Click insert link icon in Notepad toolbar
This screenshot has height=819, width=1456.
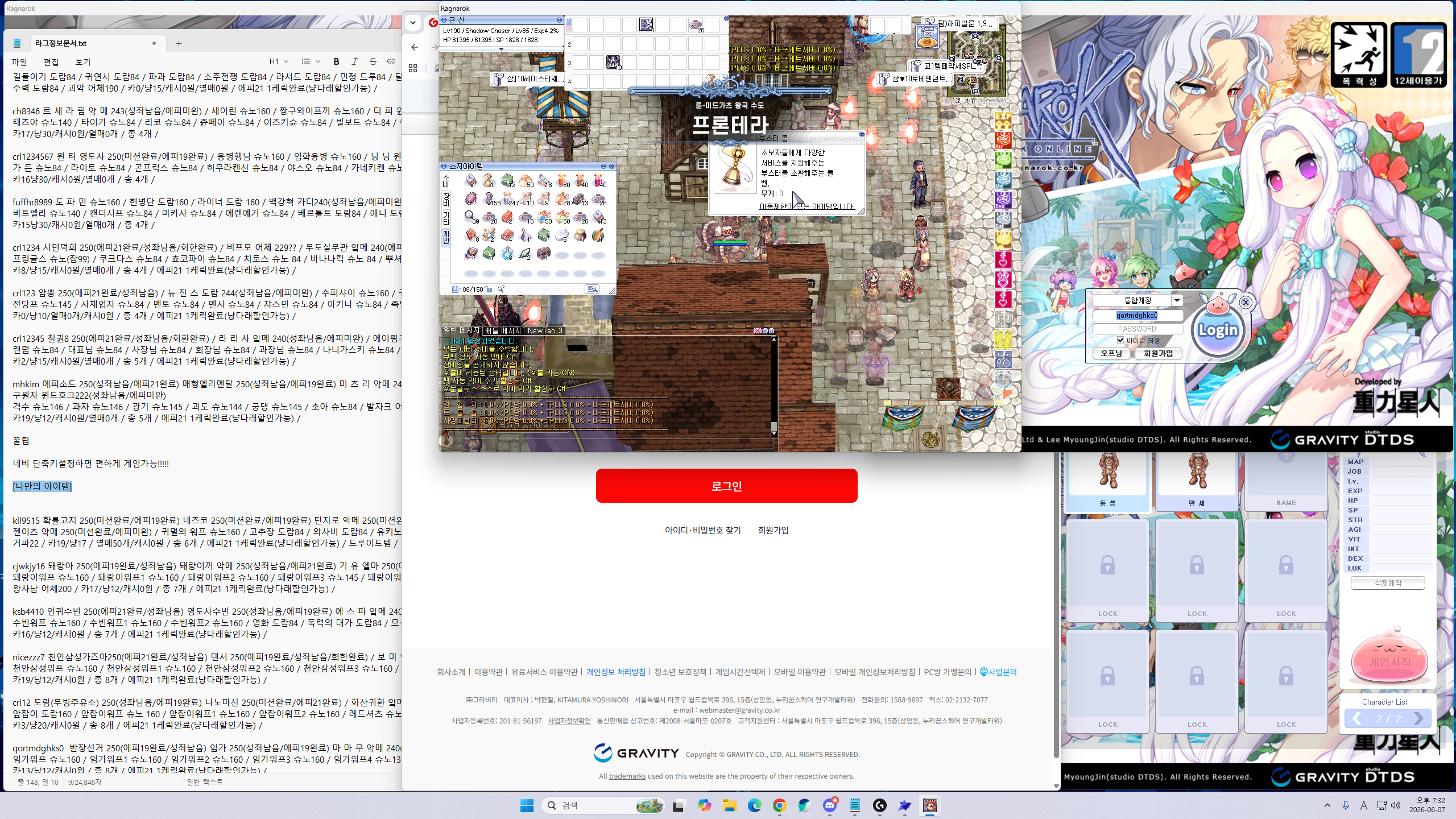coord(391,61)
